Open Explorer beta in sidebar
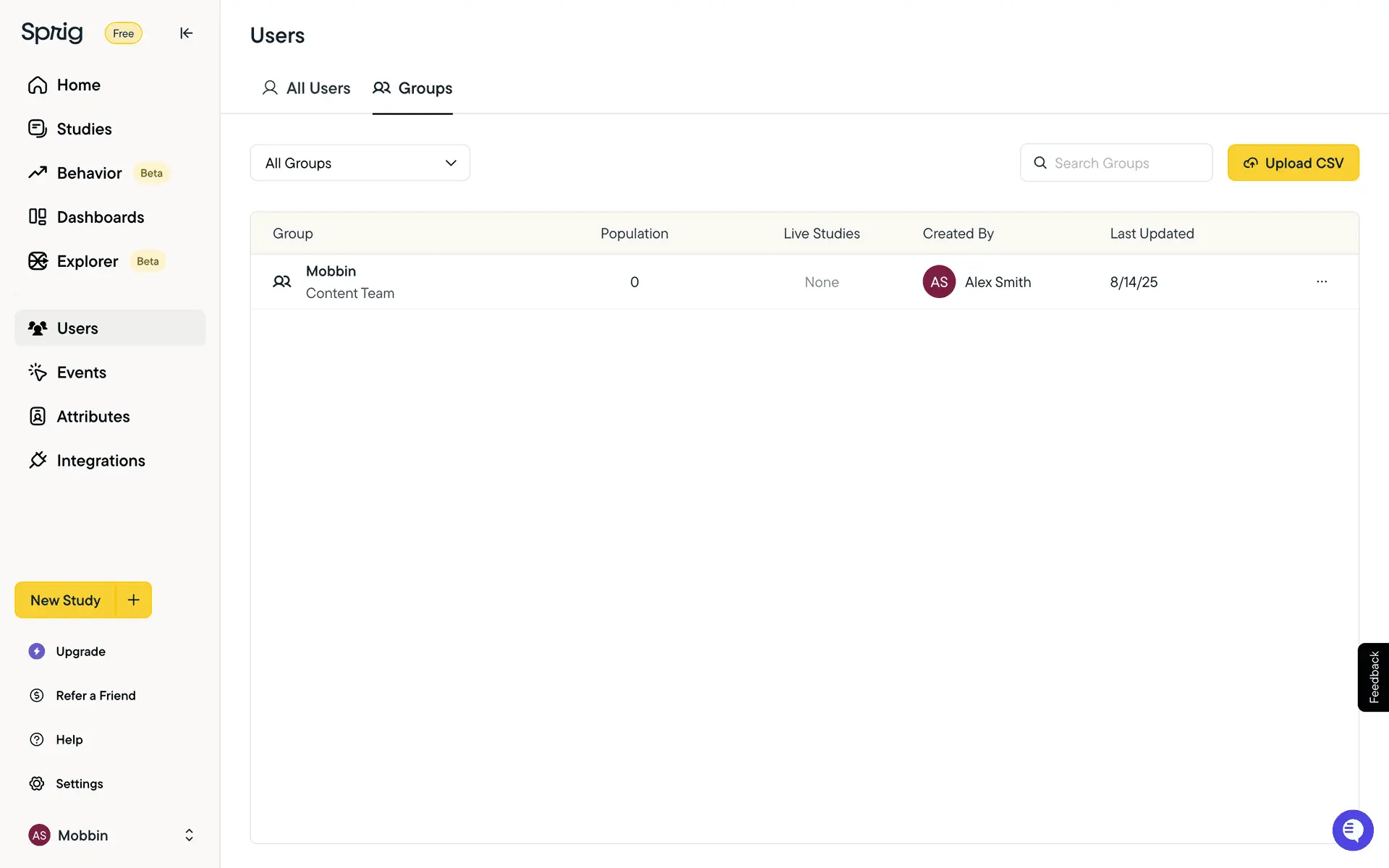 87,261
